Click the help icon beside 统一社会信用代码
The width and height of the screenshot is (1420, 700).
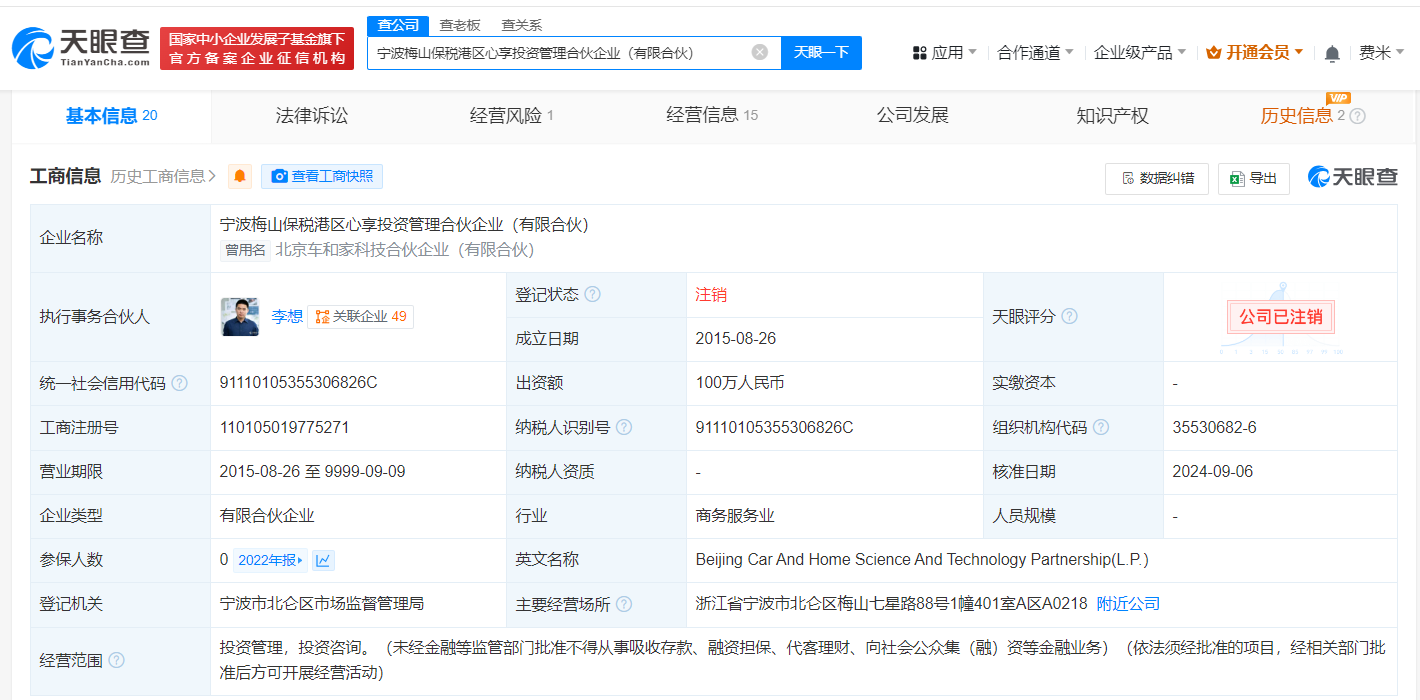pyautogui.click(x=180, y=383)
